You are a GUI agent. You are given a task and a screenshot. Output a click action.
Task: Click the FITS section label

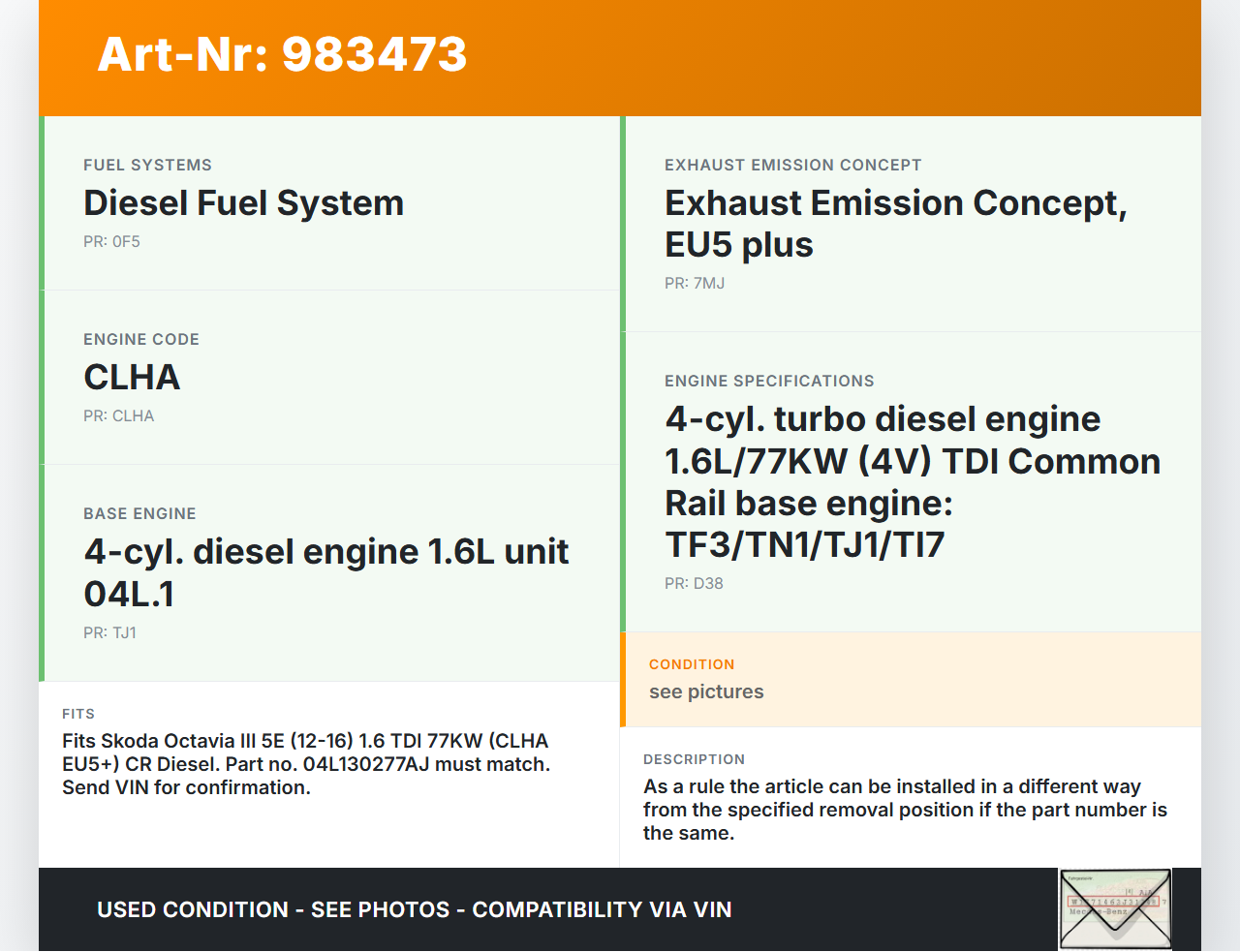click(x=78, y=715)
